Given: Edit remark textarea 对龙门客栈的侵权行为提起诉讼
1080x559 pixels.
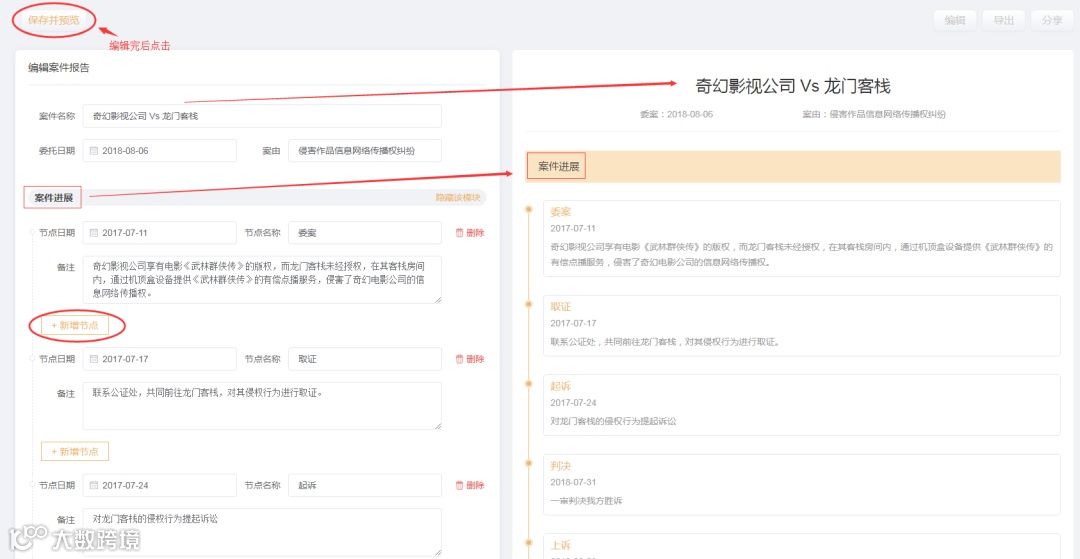Looking at the screenshot, I should (x=262, y=532).
